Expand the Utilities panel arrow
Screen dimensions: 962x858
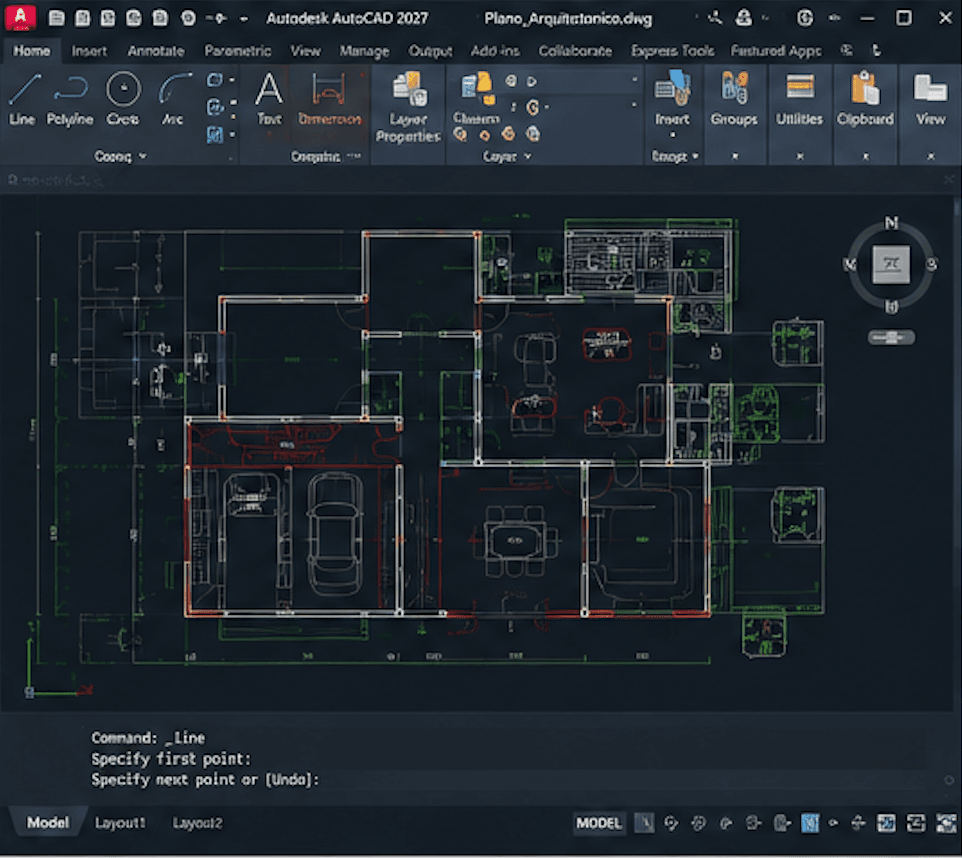(x=800, y=157)
